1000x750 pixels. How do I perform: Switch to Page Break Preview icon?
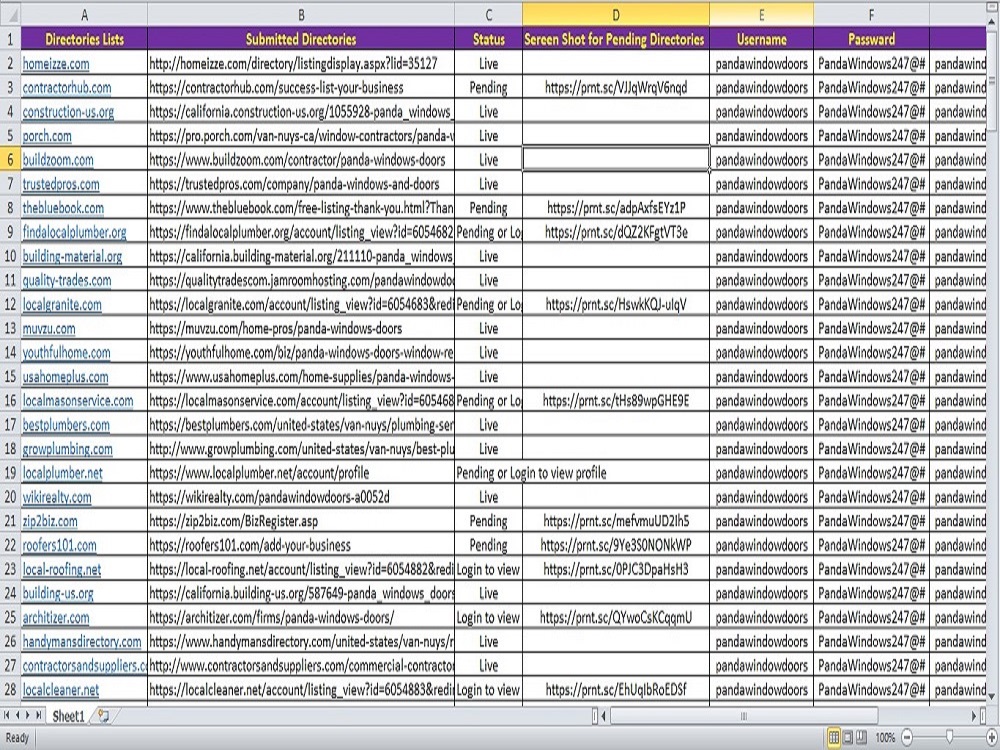(861, 738)
